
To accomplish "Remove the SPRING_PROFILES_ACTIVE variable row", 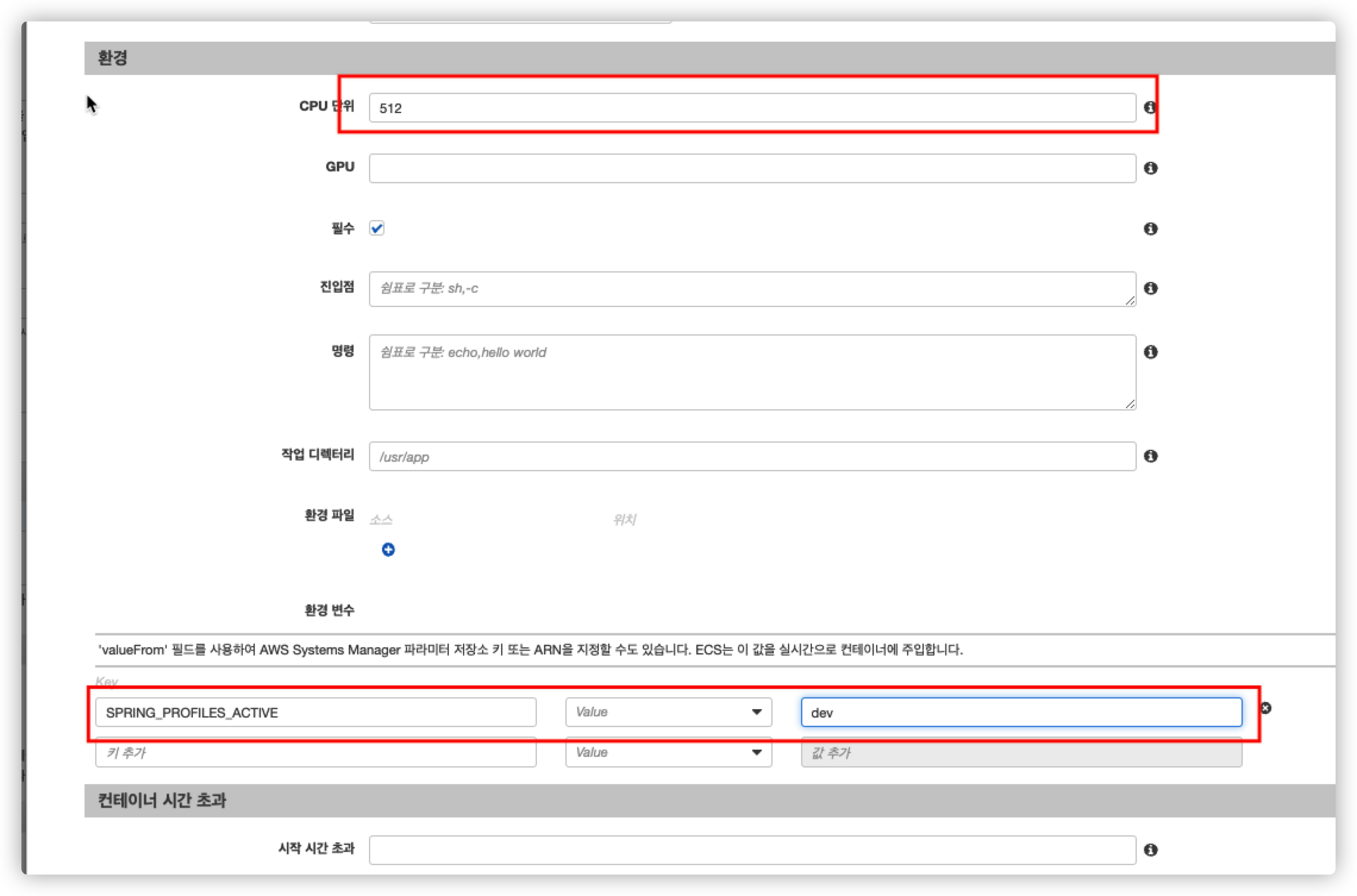I will click(1266, 708).
